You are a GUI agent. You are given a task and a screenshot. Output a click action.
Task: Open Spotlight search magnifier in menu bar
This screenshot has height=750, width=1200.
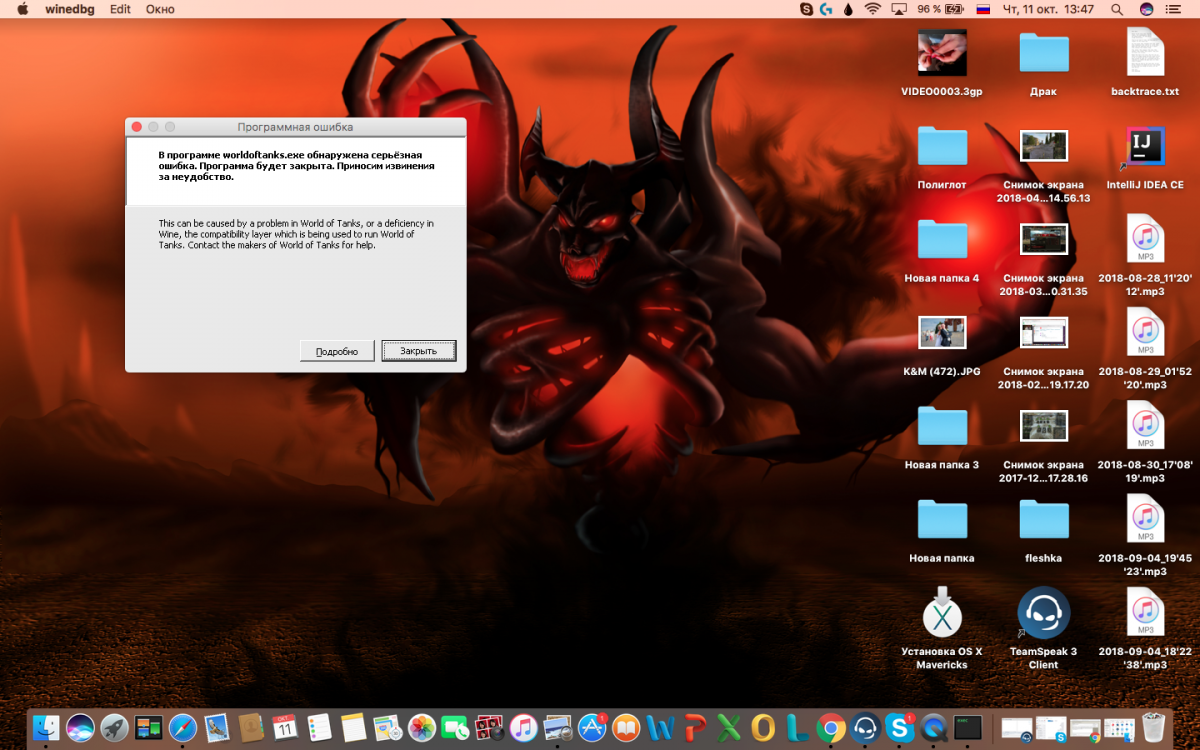click(x=1116, y=9)
